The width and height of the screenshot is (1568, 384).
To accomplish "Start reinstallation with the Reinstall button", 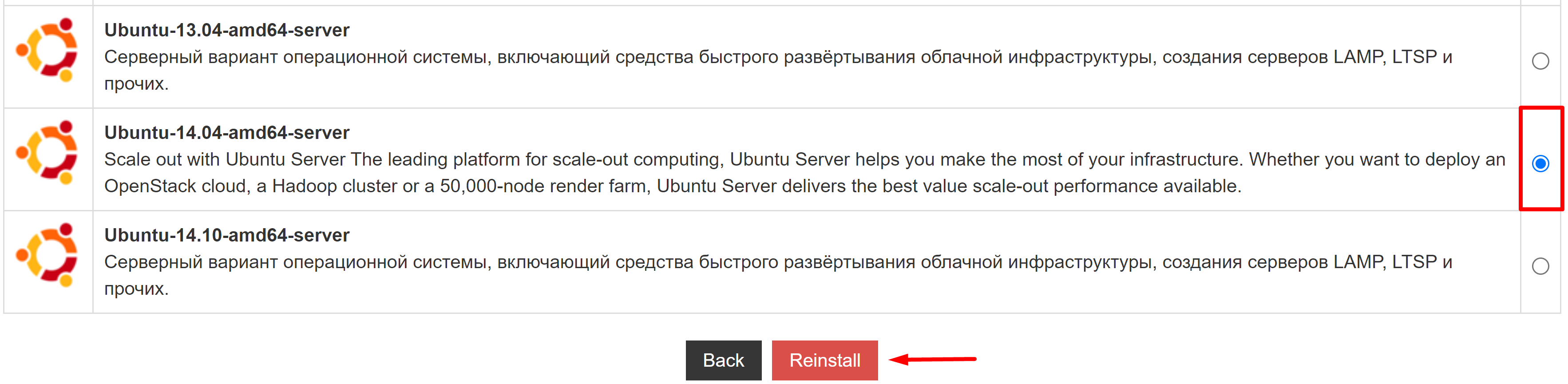I will tap(825, 360).
